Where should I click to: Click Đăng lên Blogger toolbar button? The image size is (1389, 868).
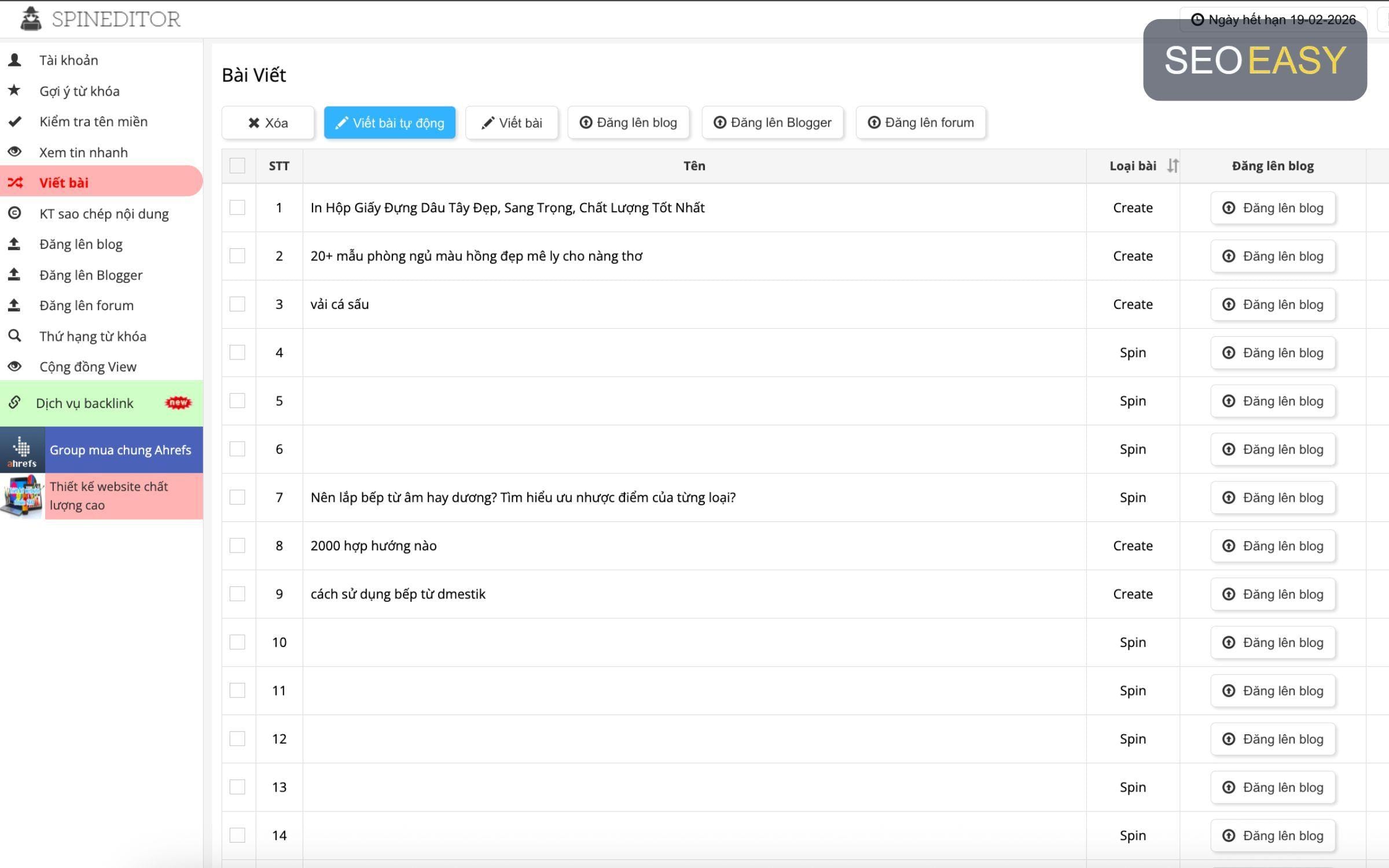pos(773,123)
